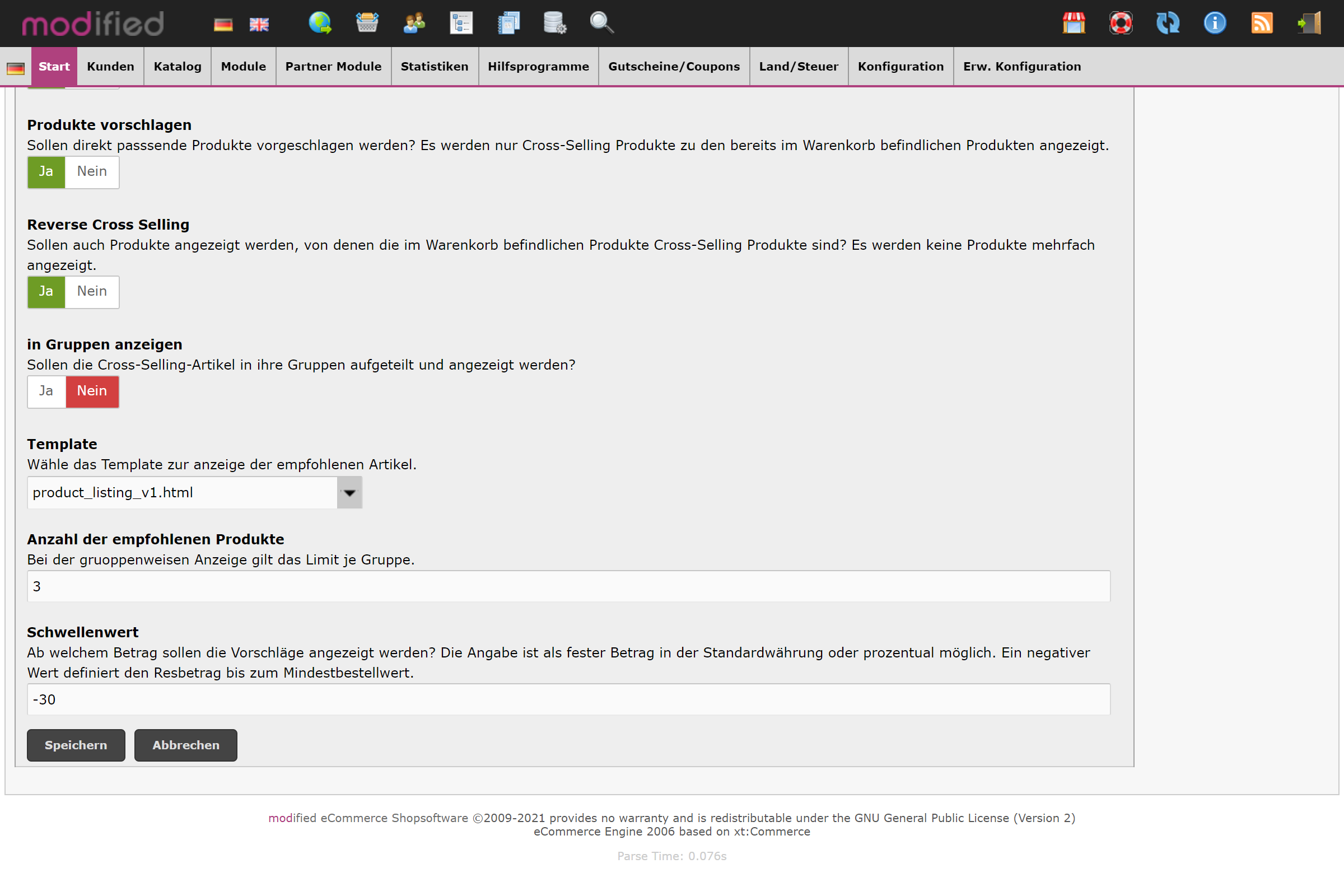Enable Ja for in Gruppen anzeigen

(x=46, y=391)
